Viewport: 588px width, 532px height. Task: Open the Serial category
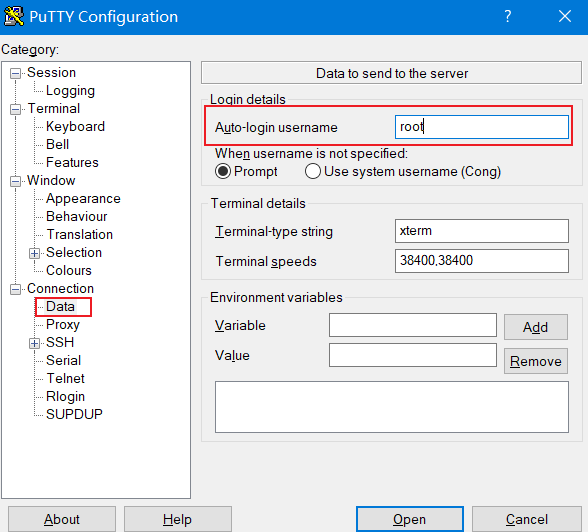(63, 360)
